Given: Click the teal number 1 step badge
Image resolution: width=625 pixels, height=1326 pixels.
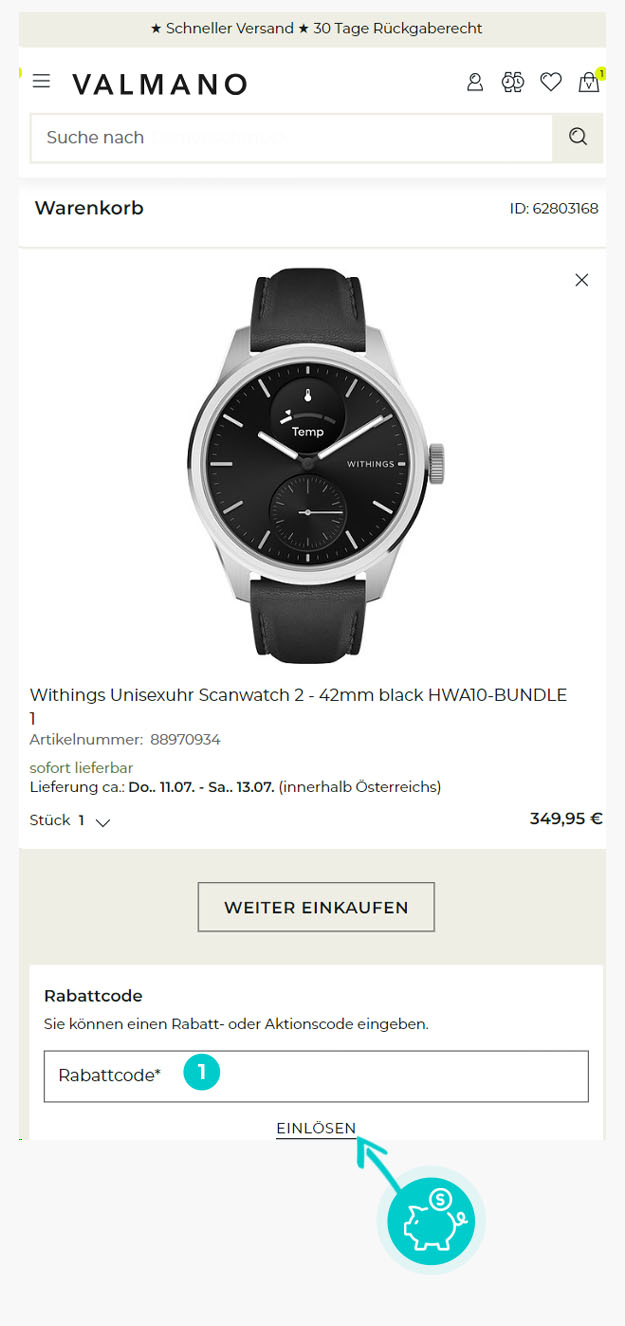Looking at the screenshot, I should (201, 1074).
